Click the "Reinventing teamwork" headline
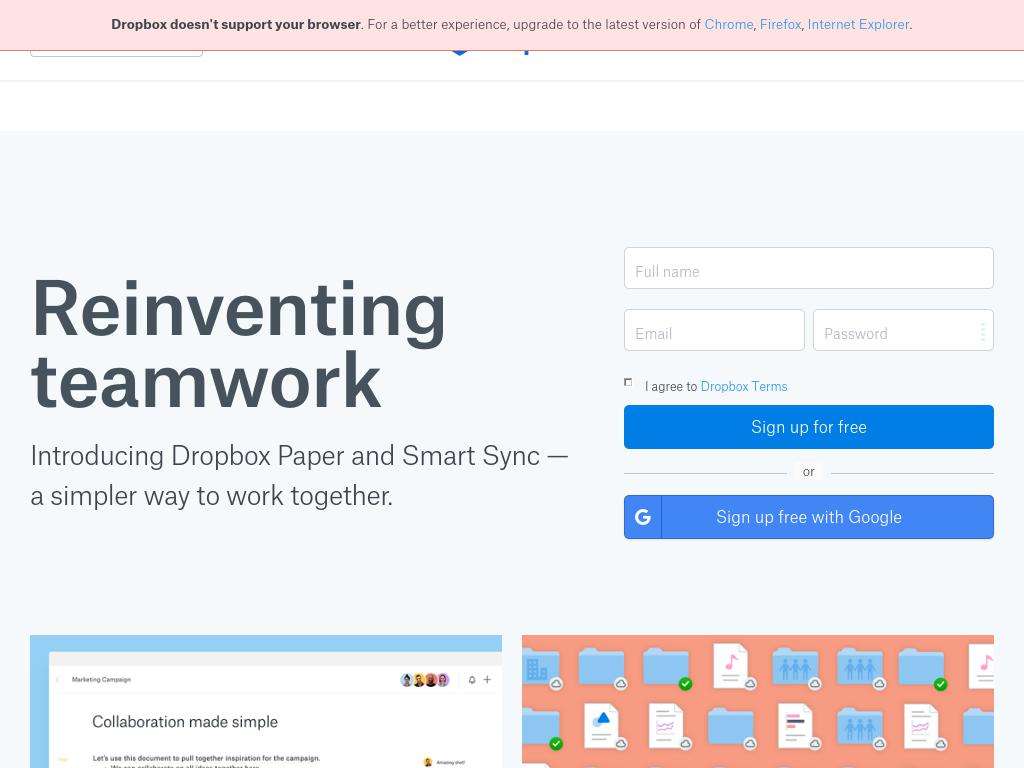The width and height of the screenshot is (1024, 768). [x=238, y=344]
